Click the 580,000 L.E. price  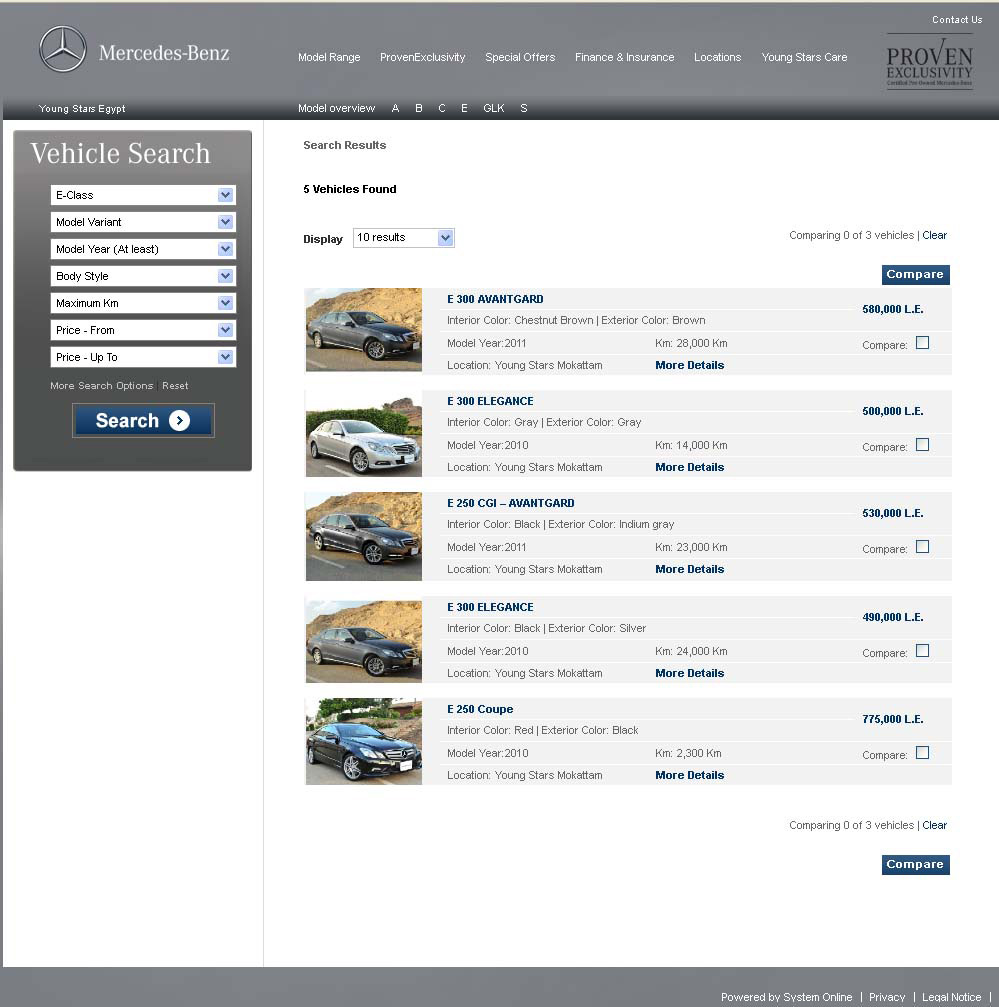point(893,310)
